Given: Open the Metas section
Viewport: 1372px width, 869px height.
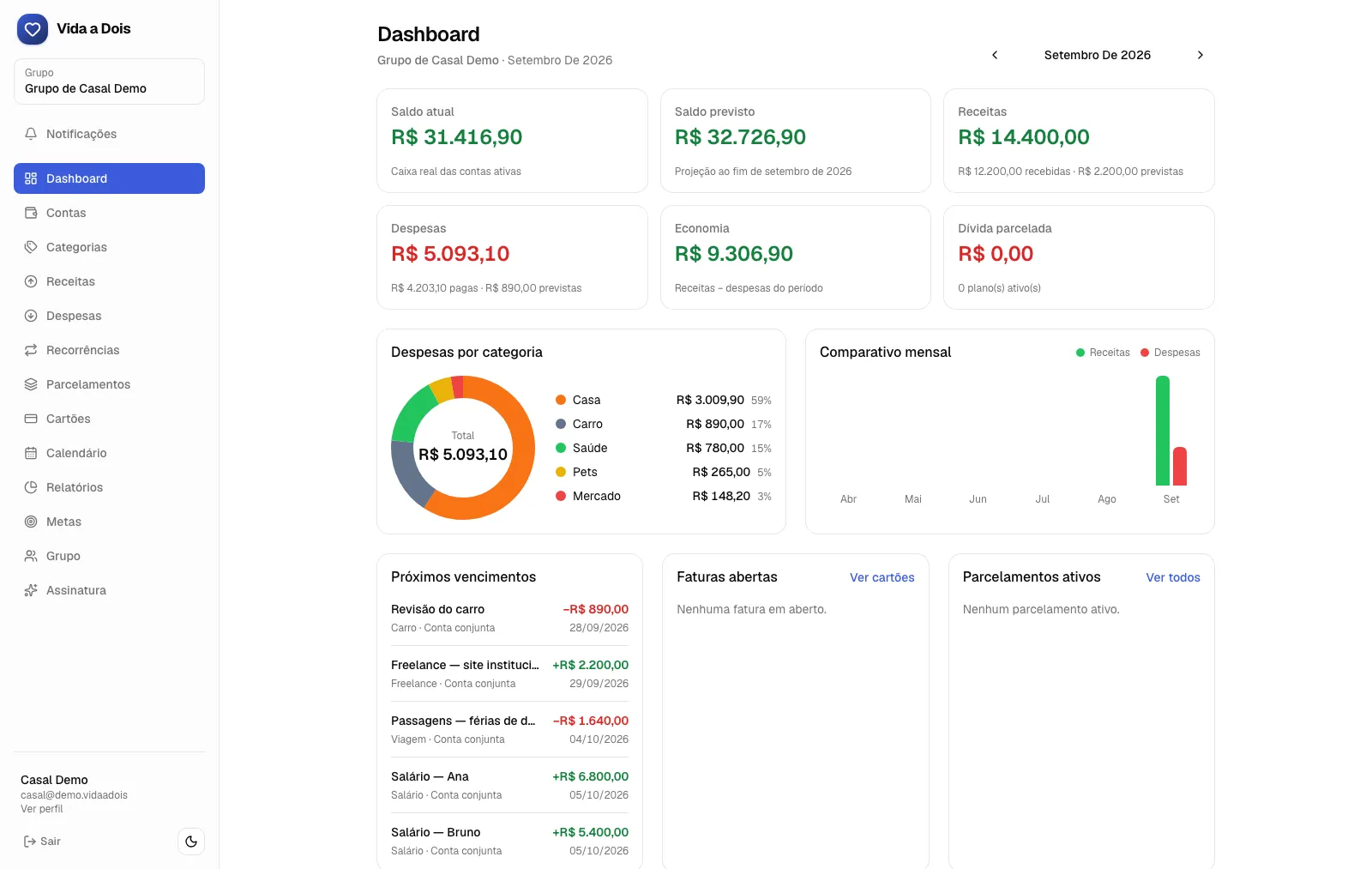Looking at the screenshot, I should 109,522.
